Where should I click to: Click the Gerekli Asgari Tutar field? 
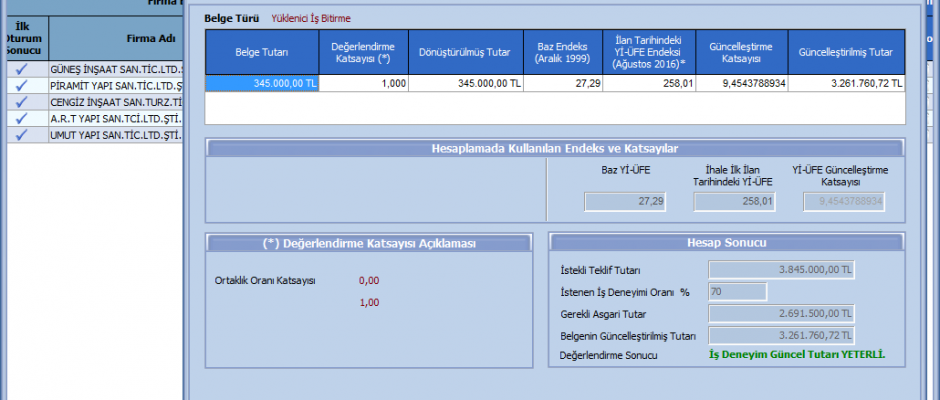click(781, 313)
